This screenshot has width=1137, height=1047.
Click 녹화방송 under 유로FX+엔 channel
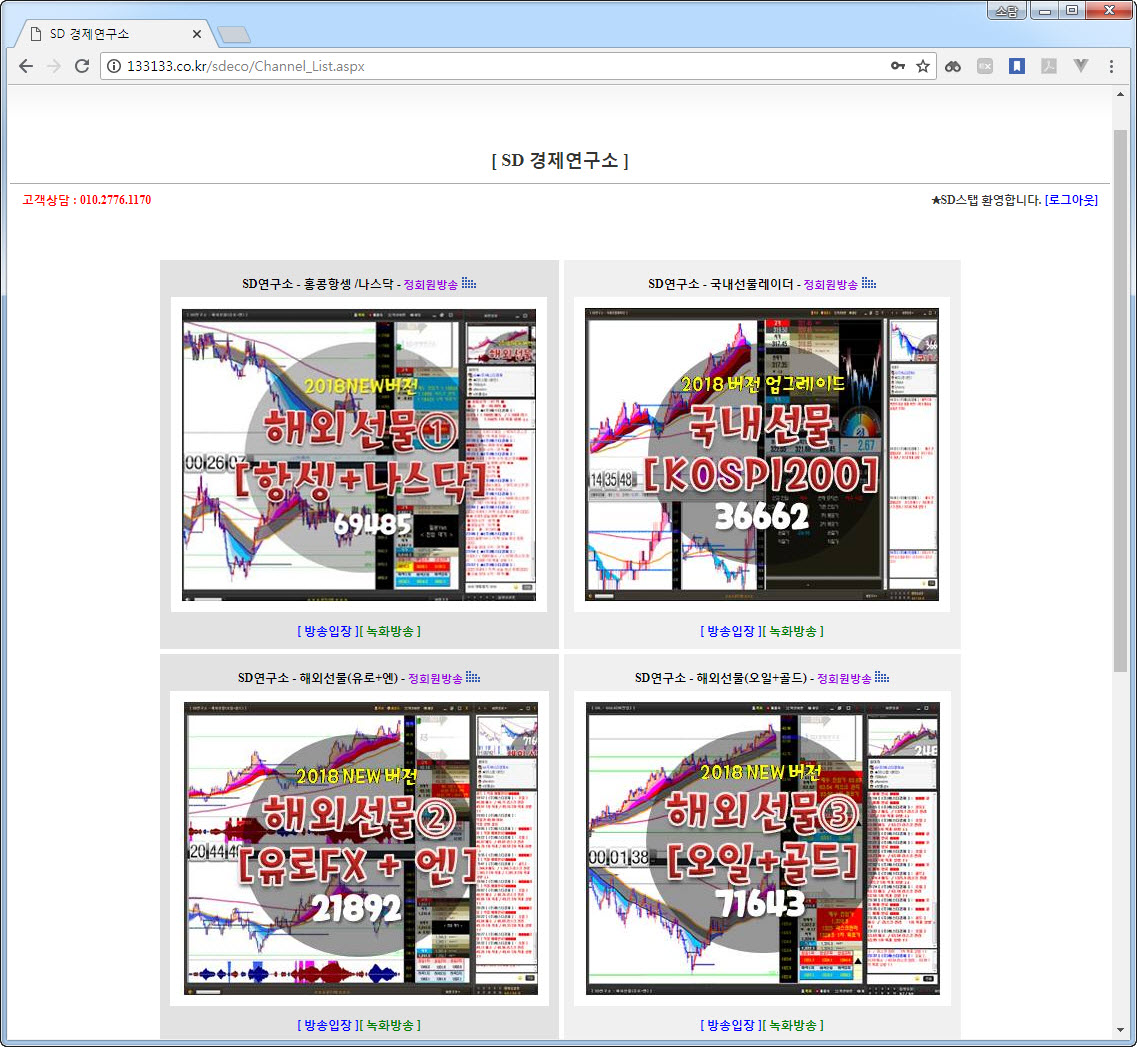click(x=390, y=1025)
